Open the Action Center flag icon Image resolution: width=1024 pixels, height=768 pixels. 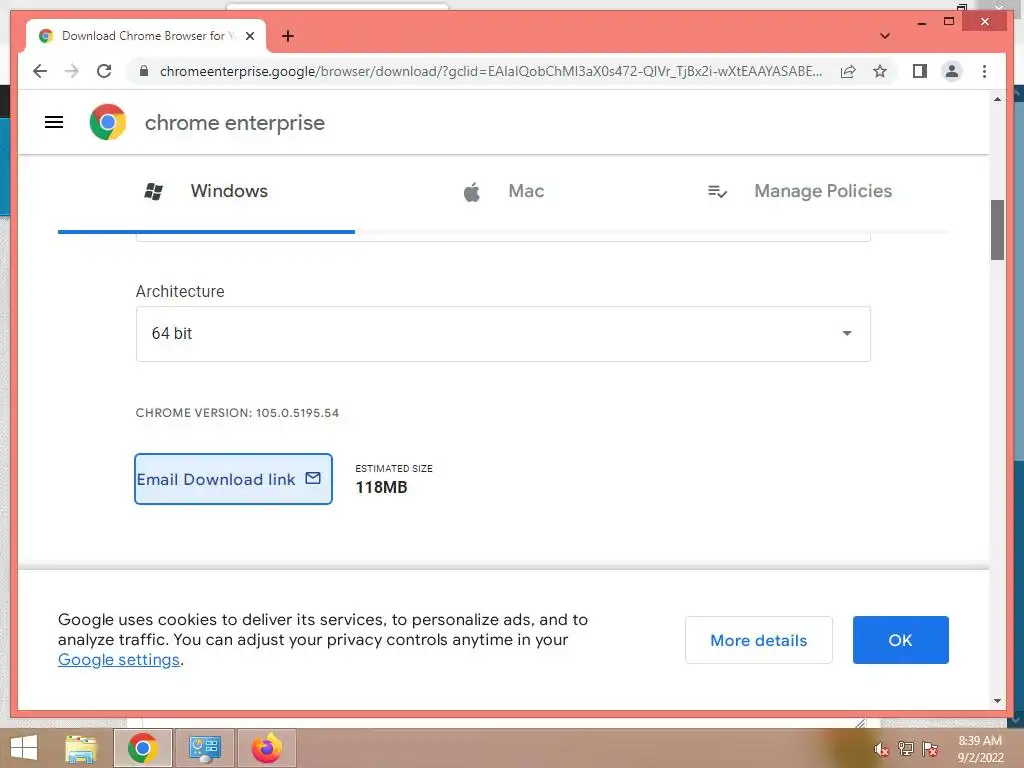tap(930, 749)
